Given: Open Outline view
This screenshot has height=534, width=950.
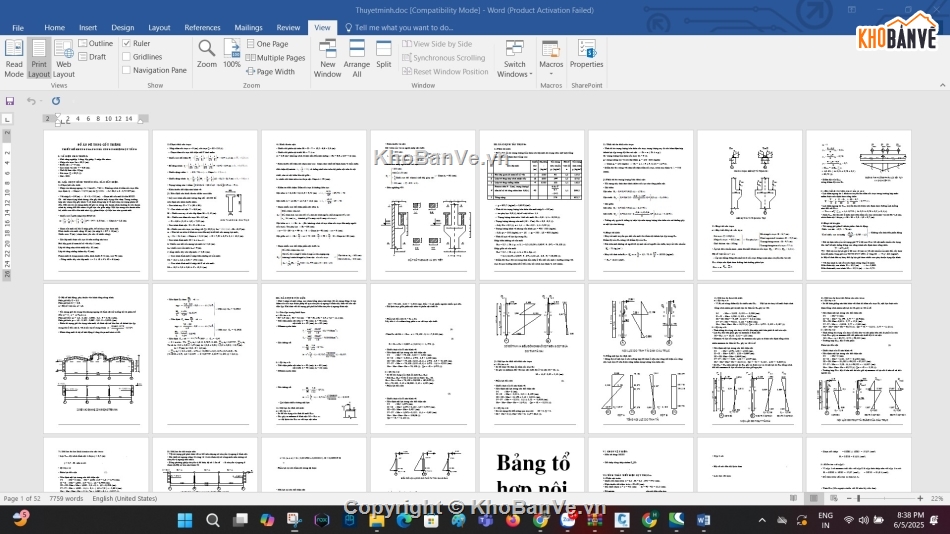Looking at the screenshot, I should click(96, 43).
